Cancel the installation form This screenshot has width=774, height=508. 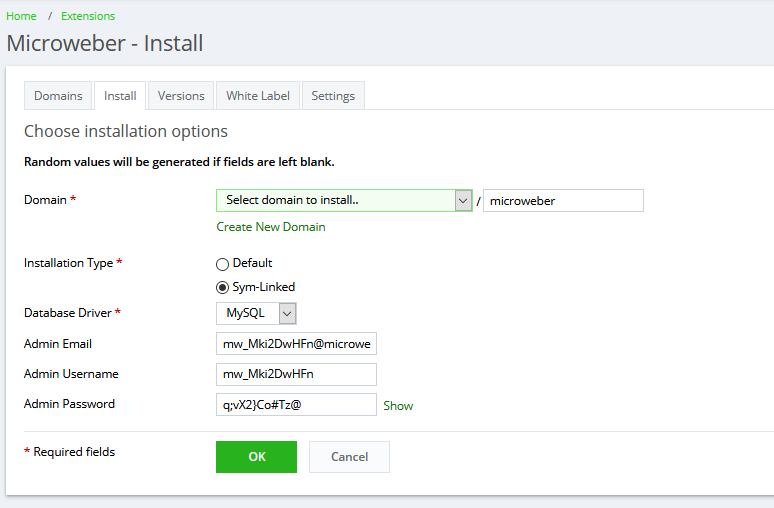[x=349, y=457]
